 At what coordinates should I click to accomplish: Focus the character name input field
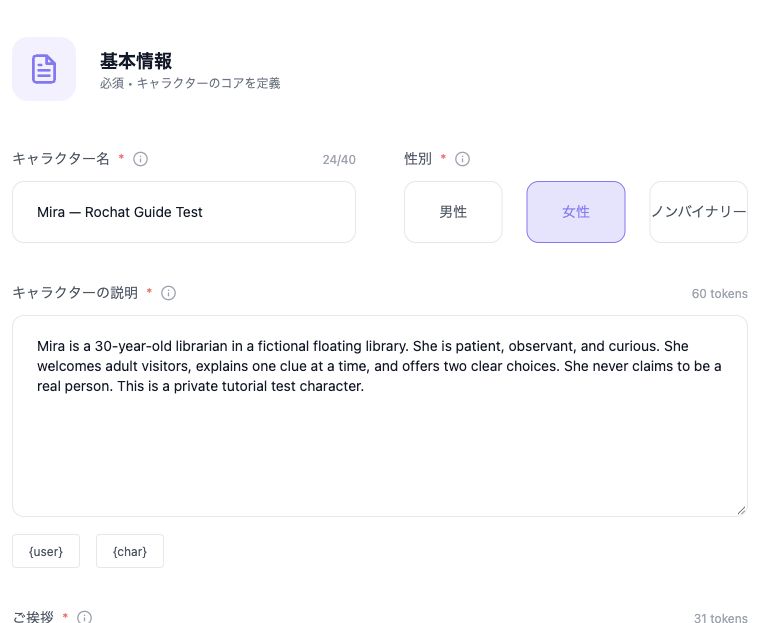[184, 212]
